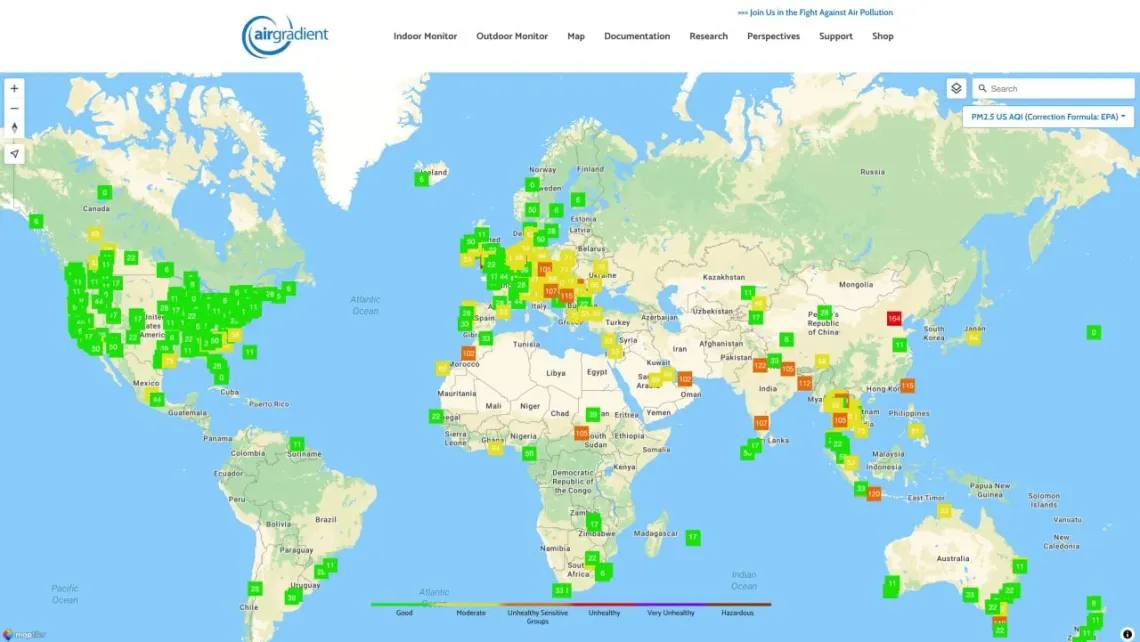The width and height of the screenshot is (1140, 642).
Task: Select the Map navigation item
Action: 576,36
